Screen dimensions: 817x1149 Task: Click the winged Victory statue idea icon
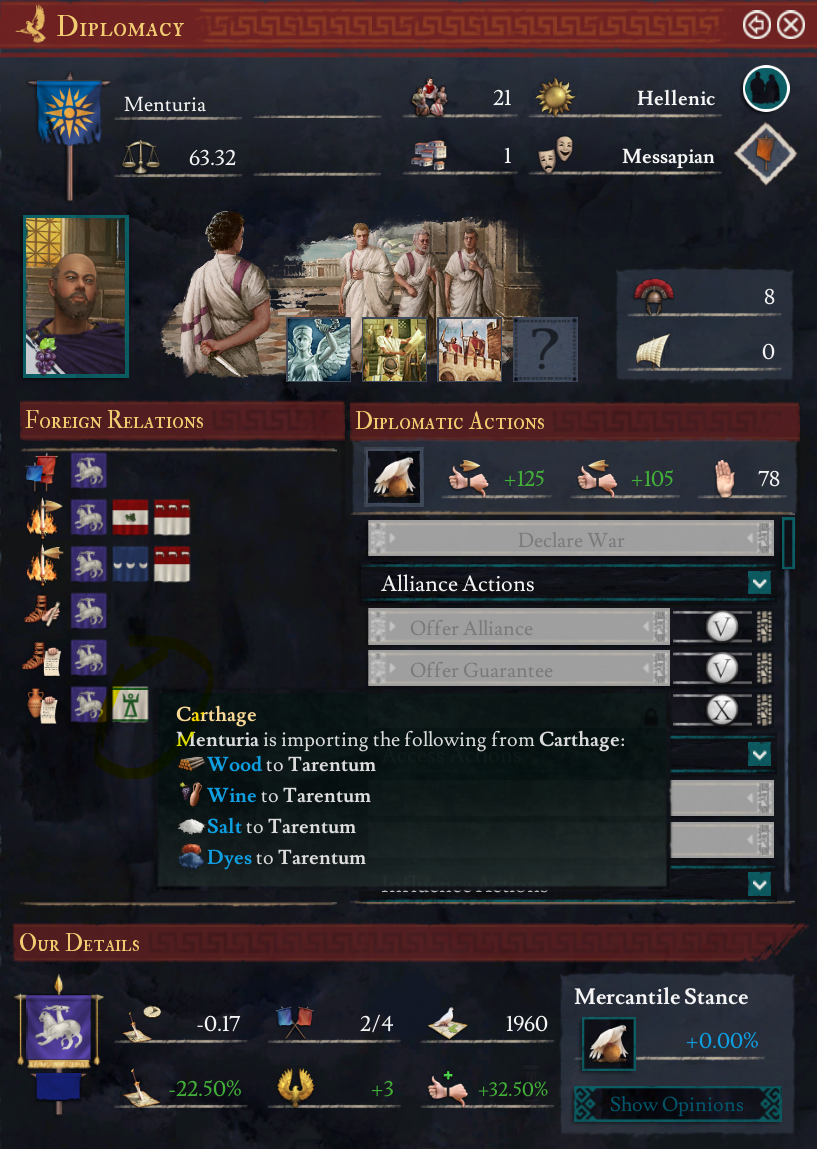point(319,350)
